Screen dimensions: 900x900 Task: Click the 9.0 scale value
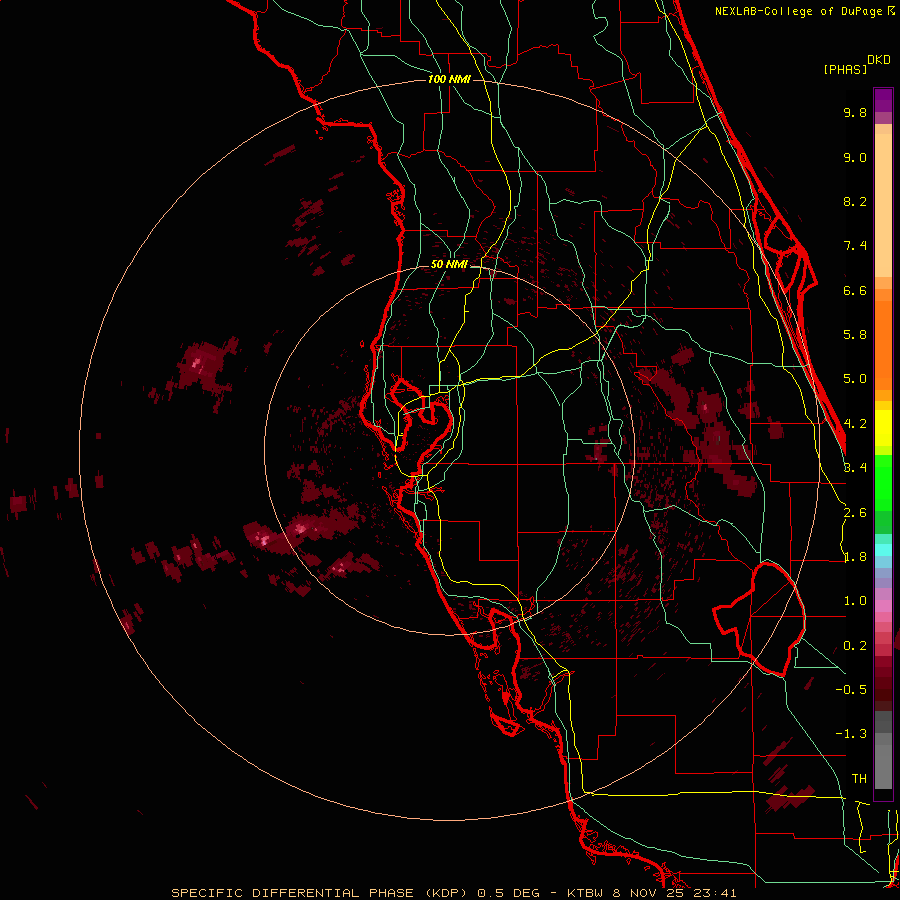coord(855,157)
